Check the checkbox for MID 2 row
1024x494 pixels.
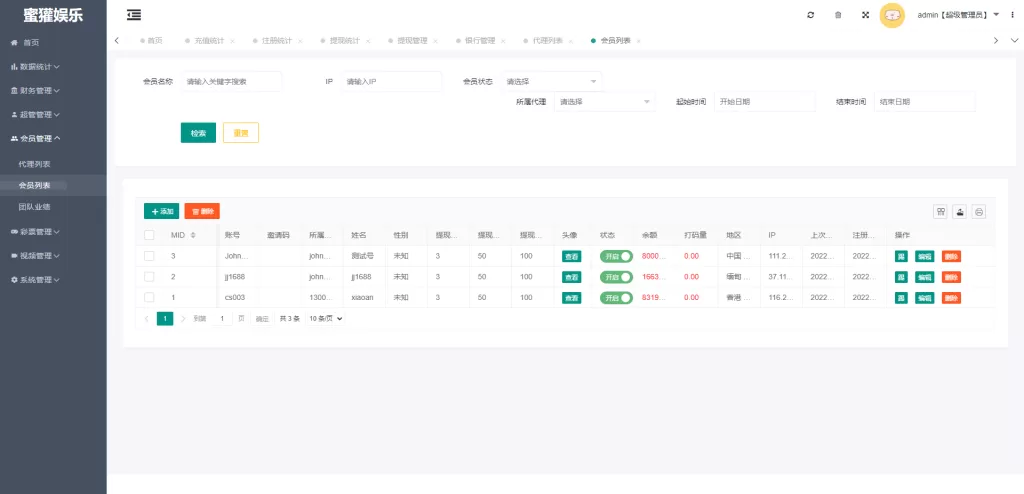[x=149, y=277]
